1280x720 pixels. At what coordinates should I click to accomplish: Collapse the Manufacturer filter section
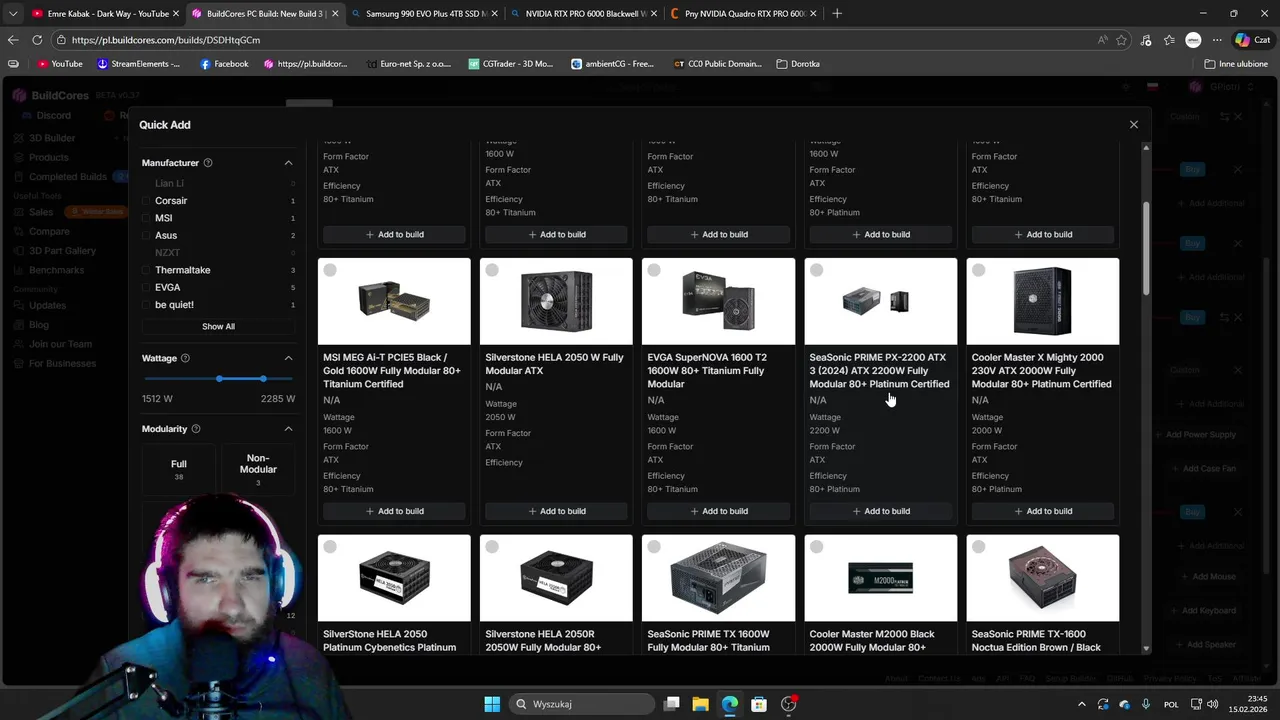(288, 163)
